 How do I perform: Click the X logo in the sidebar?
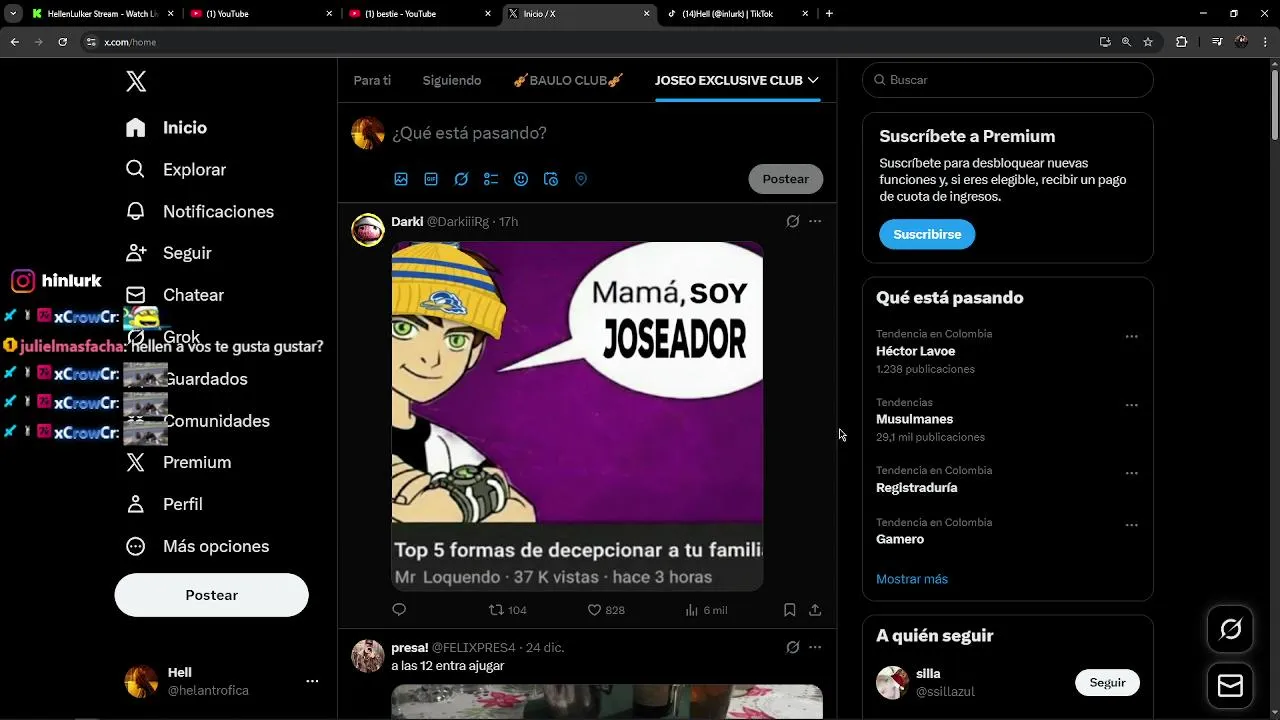click(136, 81)
